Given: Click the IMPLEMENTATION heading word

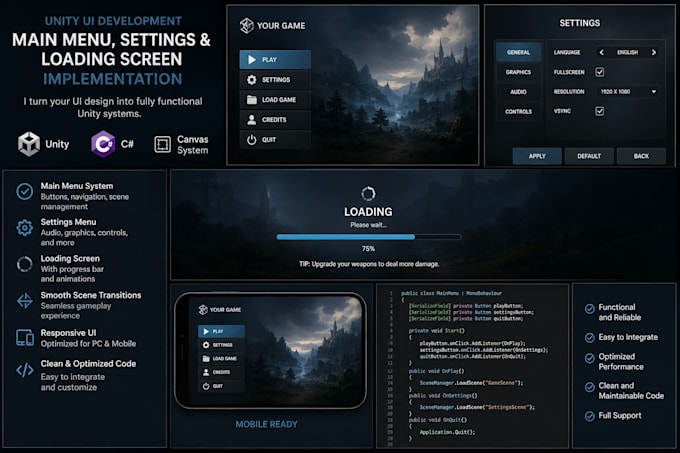Looking at the screenshot, I should click(x=112, y=79).
